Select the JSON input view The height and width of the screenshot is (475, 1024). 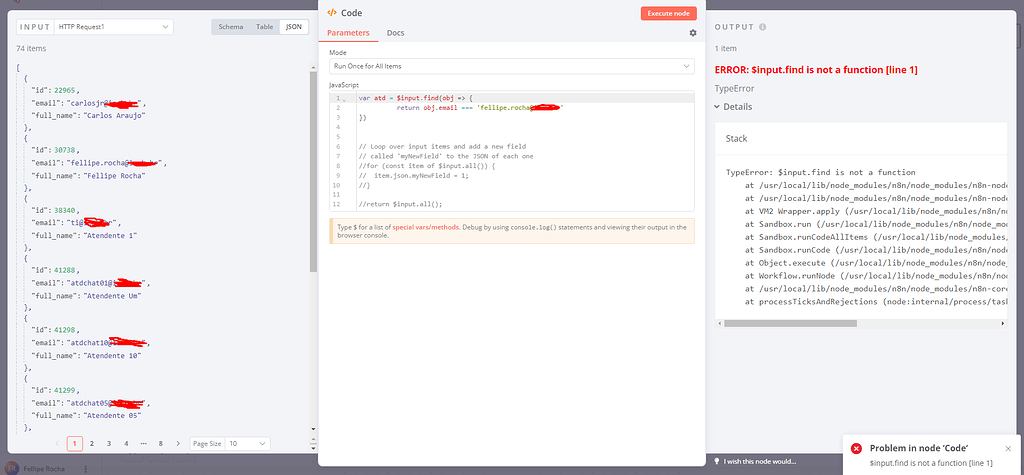tap(294, 27)
